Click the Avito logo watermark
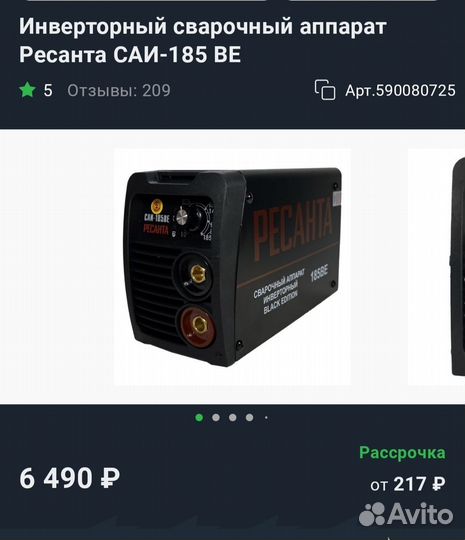 406,514
